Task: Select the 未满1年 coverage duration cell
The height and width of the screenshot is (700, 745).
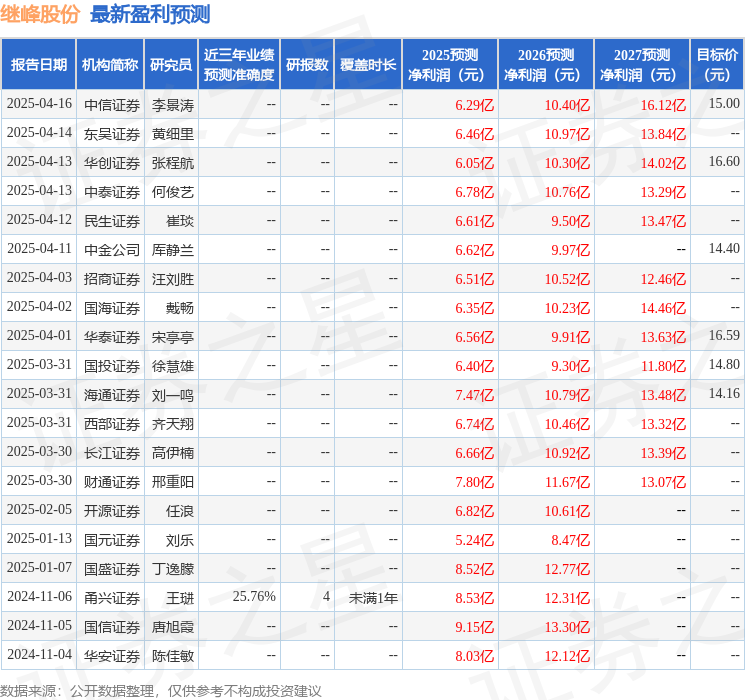Action: (x=373, y=598)
